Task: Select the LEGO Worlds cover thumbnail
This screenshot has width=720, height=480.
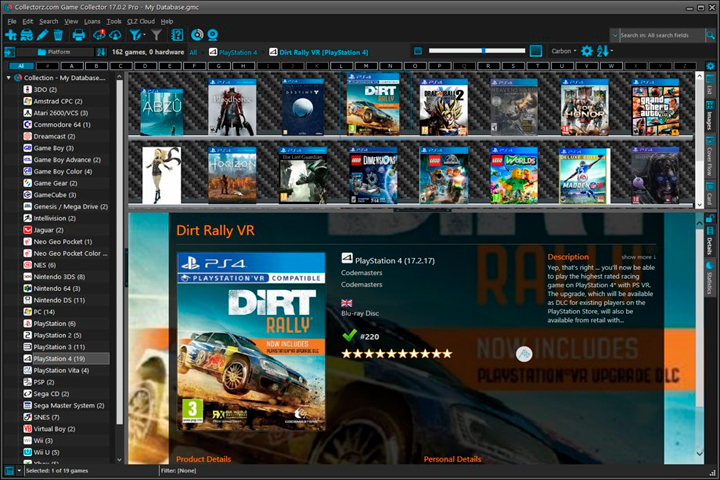Action: (x=514, y=175)
